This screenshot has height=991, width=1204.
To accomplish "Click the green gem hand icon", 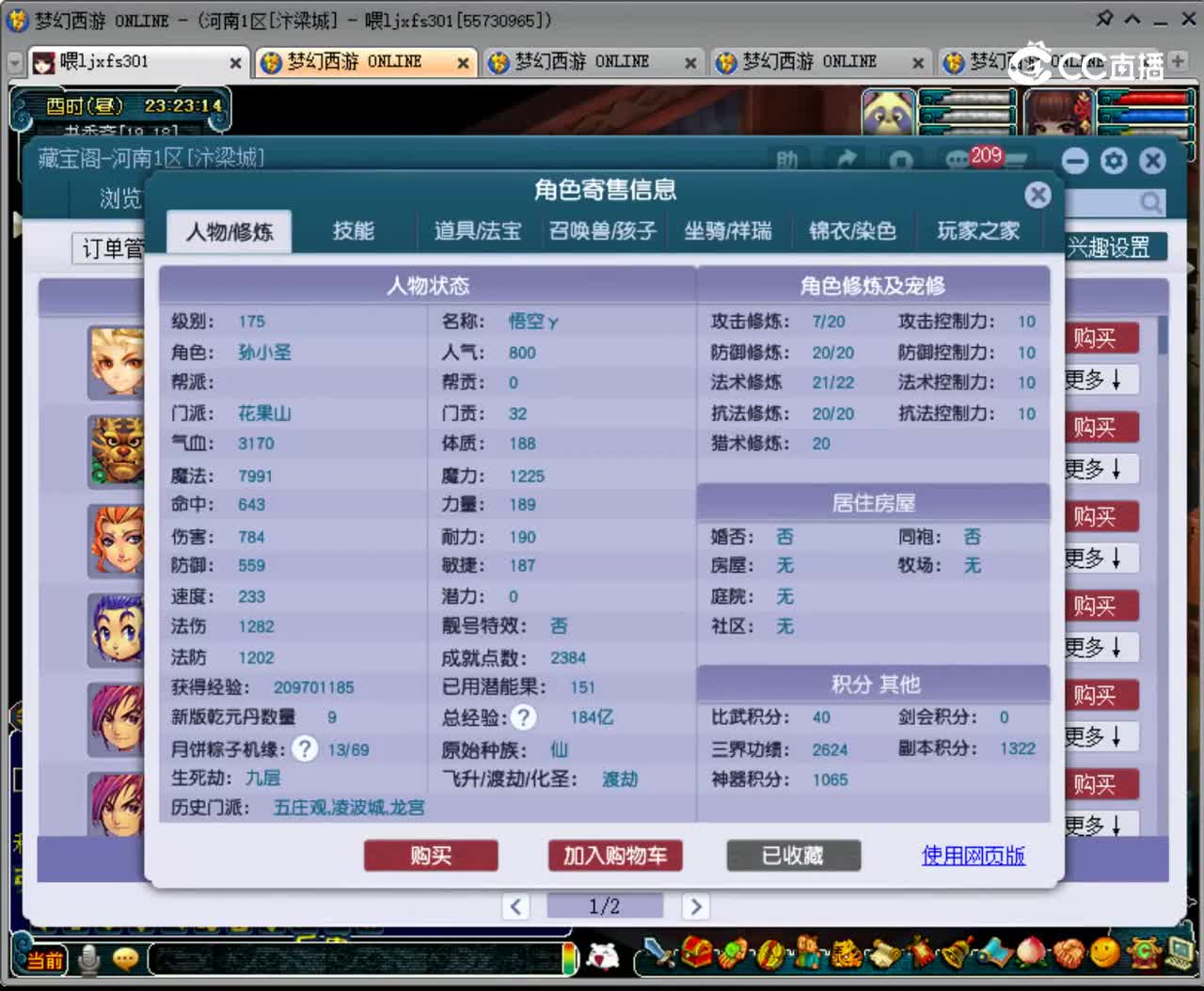I will 734,954.
